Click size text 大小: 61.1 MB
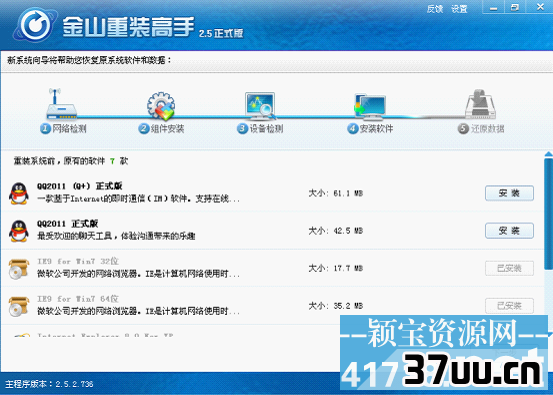The image size is (553, 395). [336, 193]
